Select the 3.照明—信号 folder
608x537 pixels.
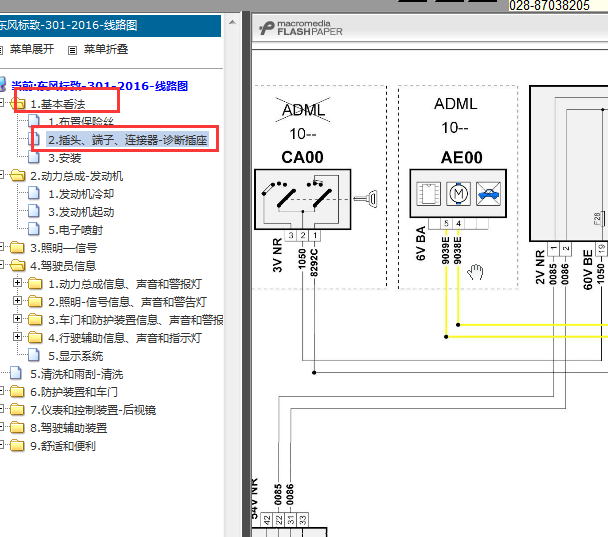click(x=64, y=248)
